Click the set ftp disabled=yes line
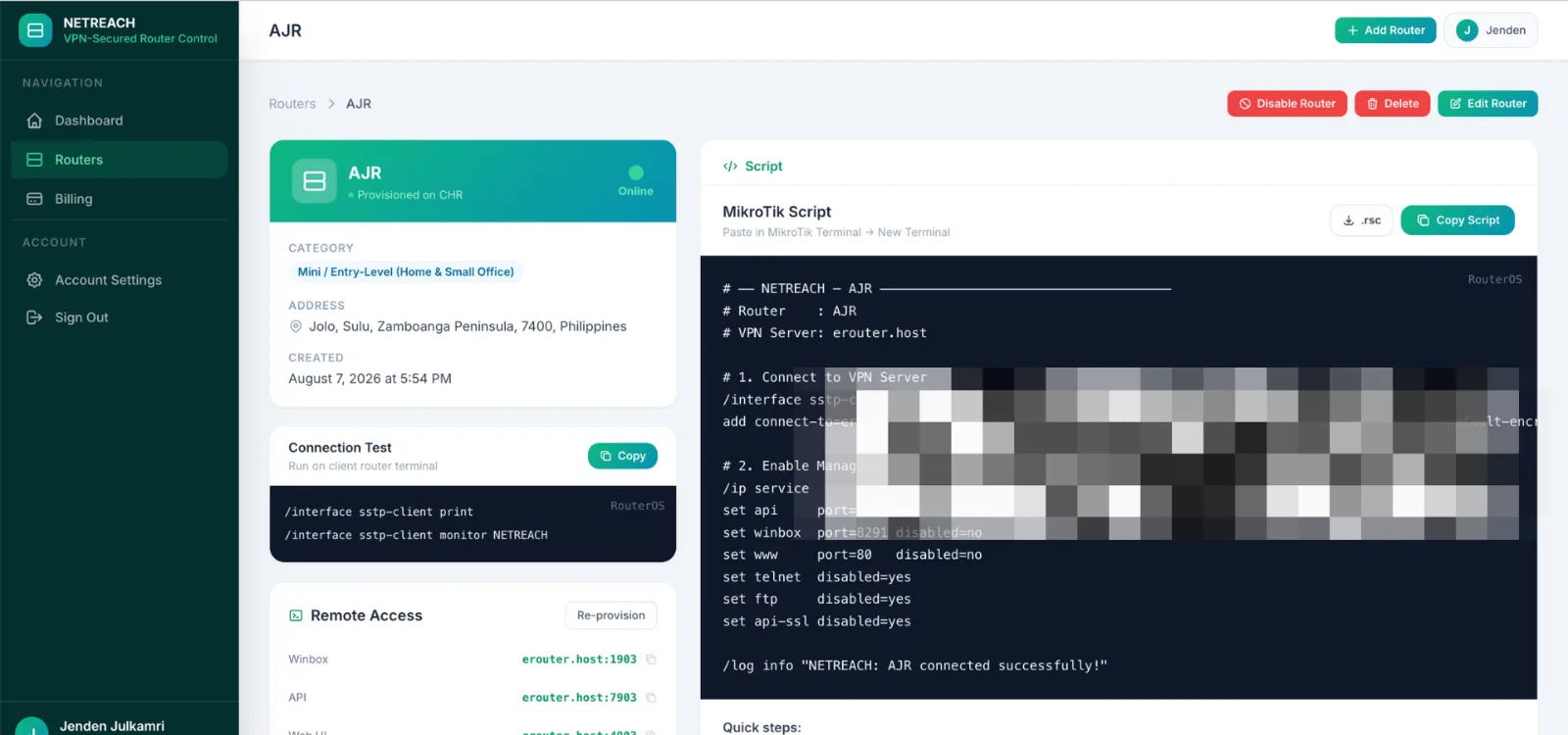The image size is (1568, 735). (x=816, y=599)
